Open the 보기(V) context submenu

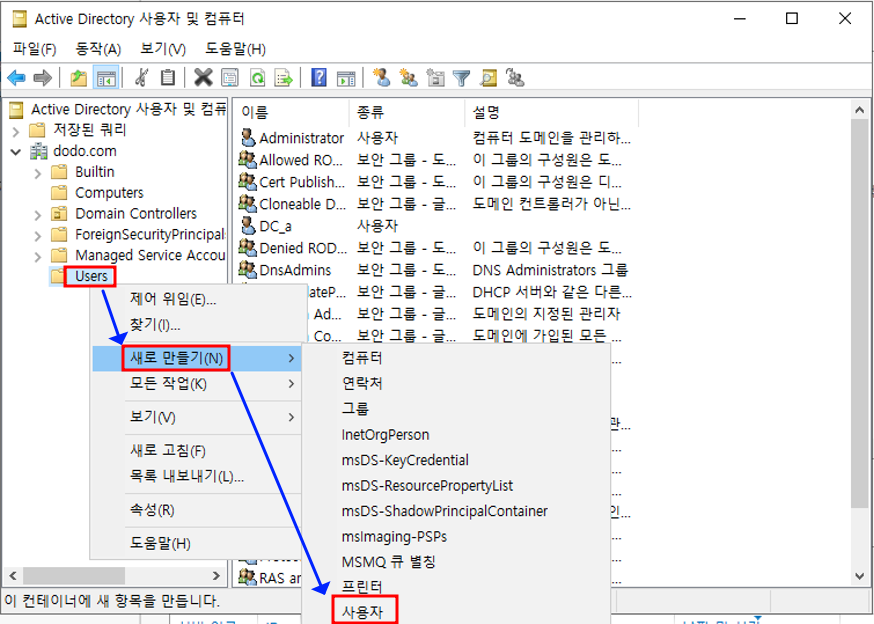(196, 417)
